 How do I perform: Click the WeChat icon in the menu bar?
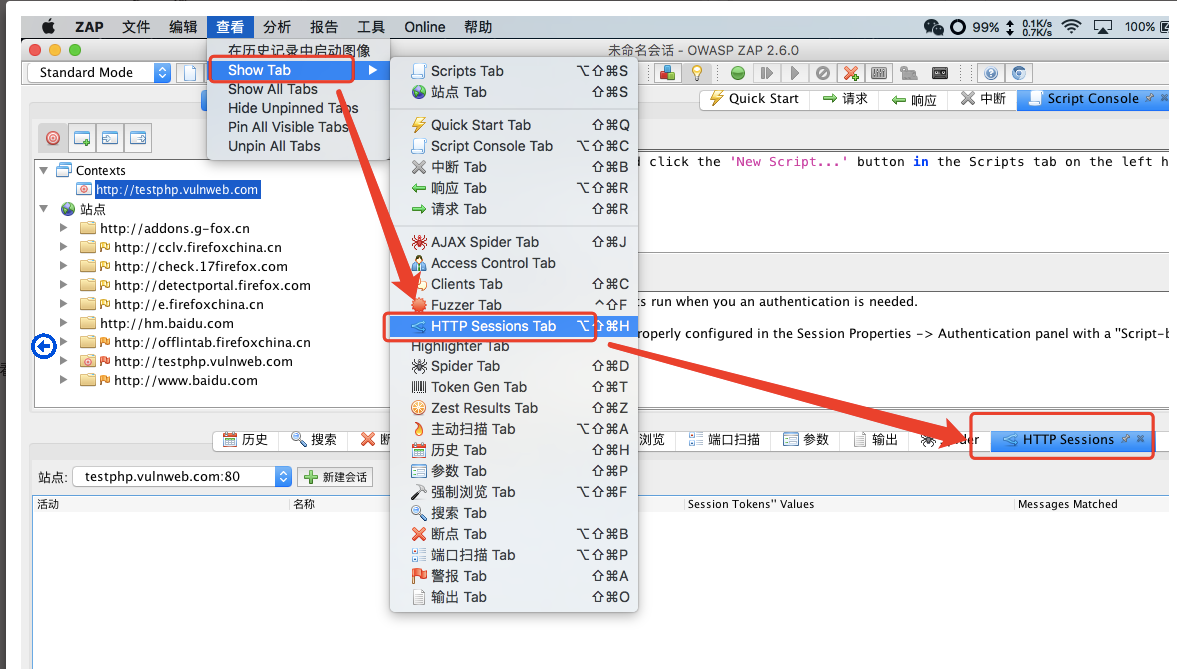[933, 27]
